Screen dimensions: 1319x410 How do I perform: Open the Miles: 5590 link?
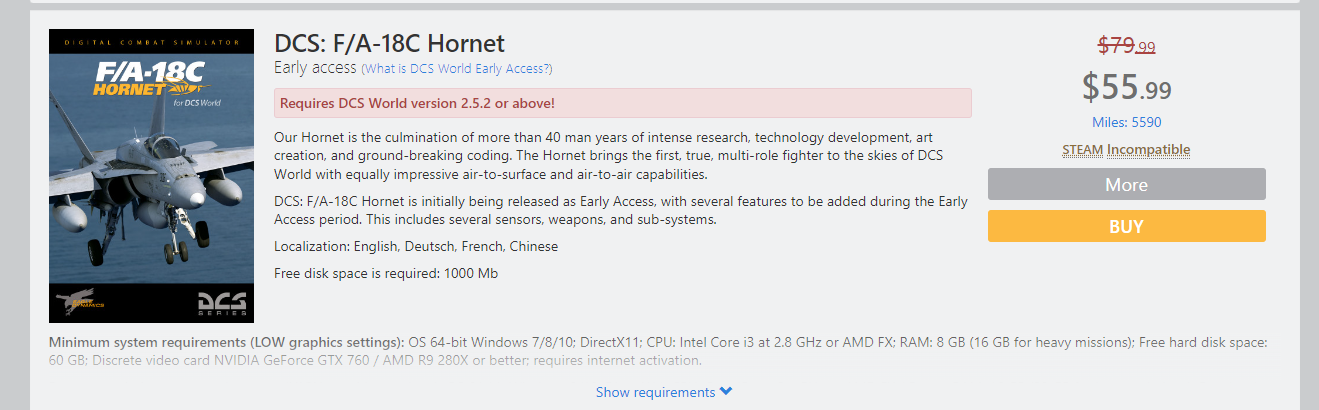tap(1126, 122)
